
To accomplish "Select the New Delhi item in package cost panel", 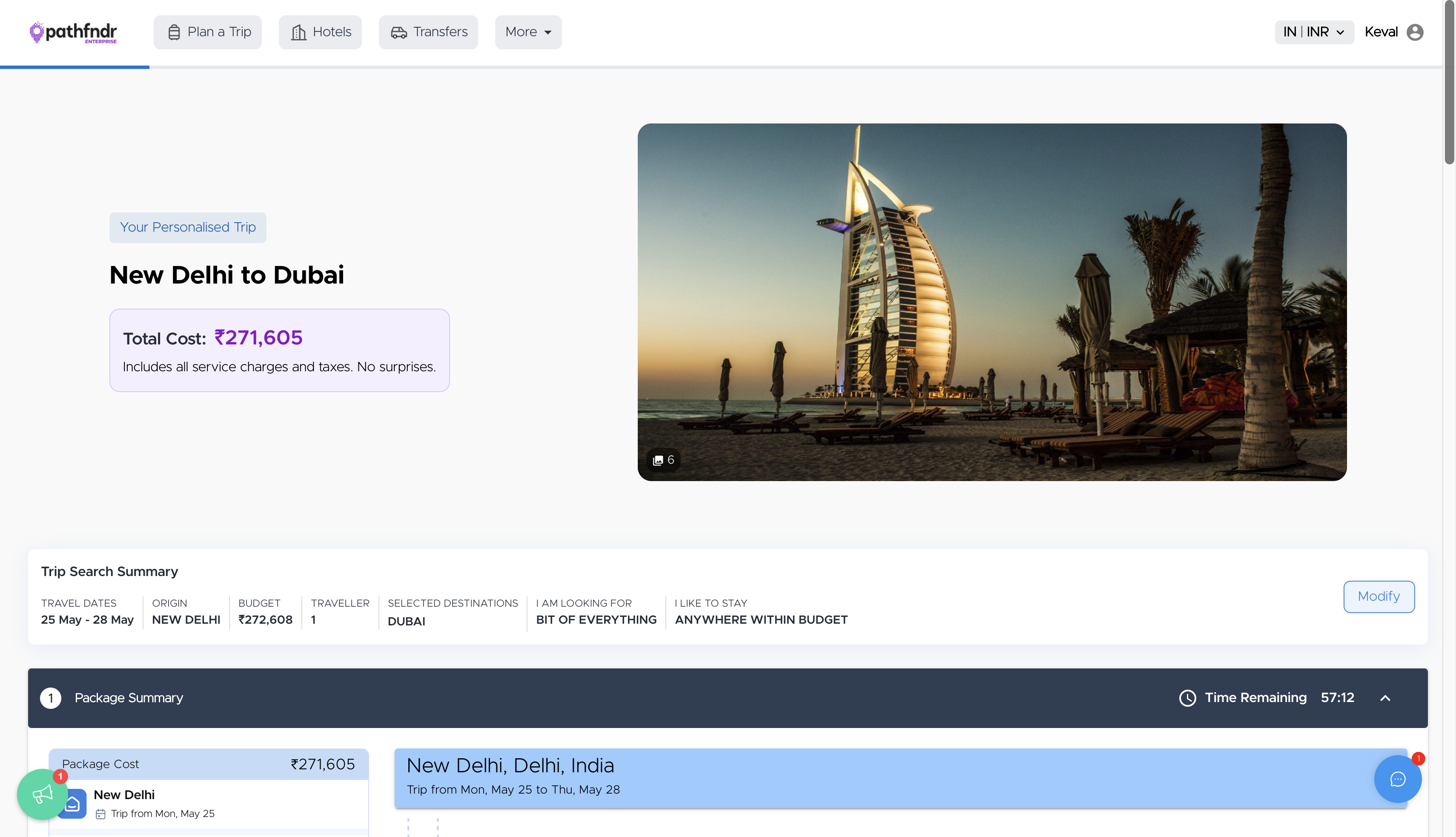I will [208, 804].
